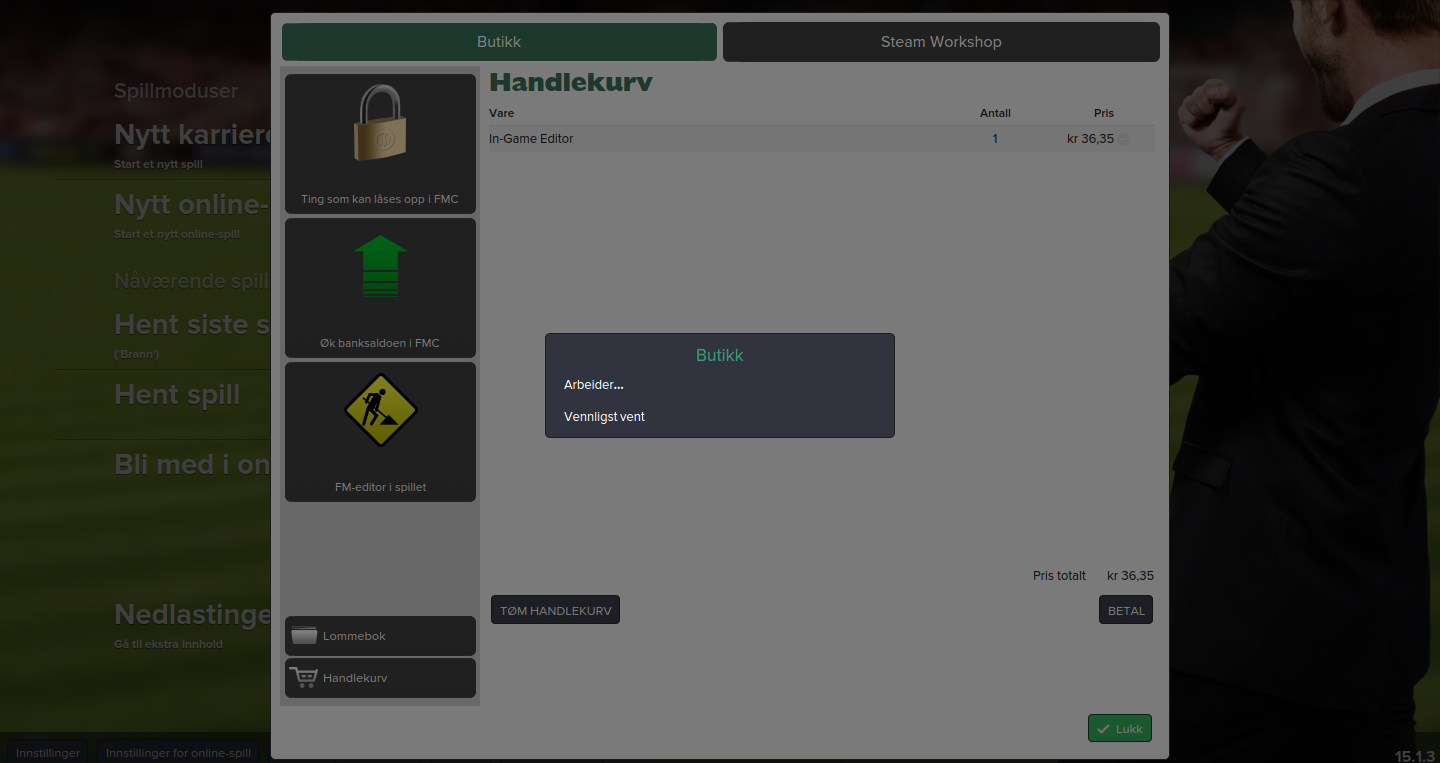Choose Nytt online- in the background menu

[x=192, y=204]
